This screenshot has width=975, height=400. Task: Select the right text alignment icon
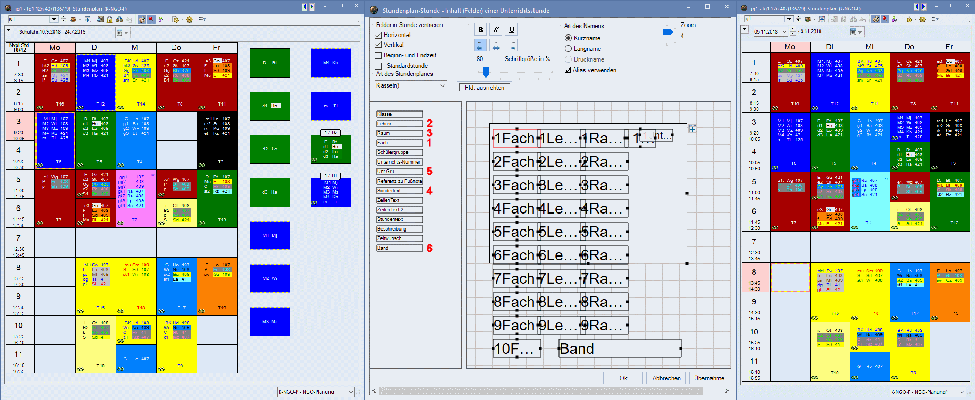point(513,45)
